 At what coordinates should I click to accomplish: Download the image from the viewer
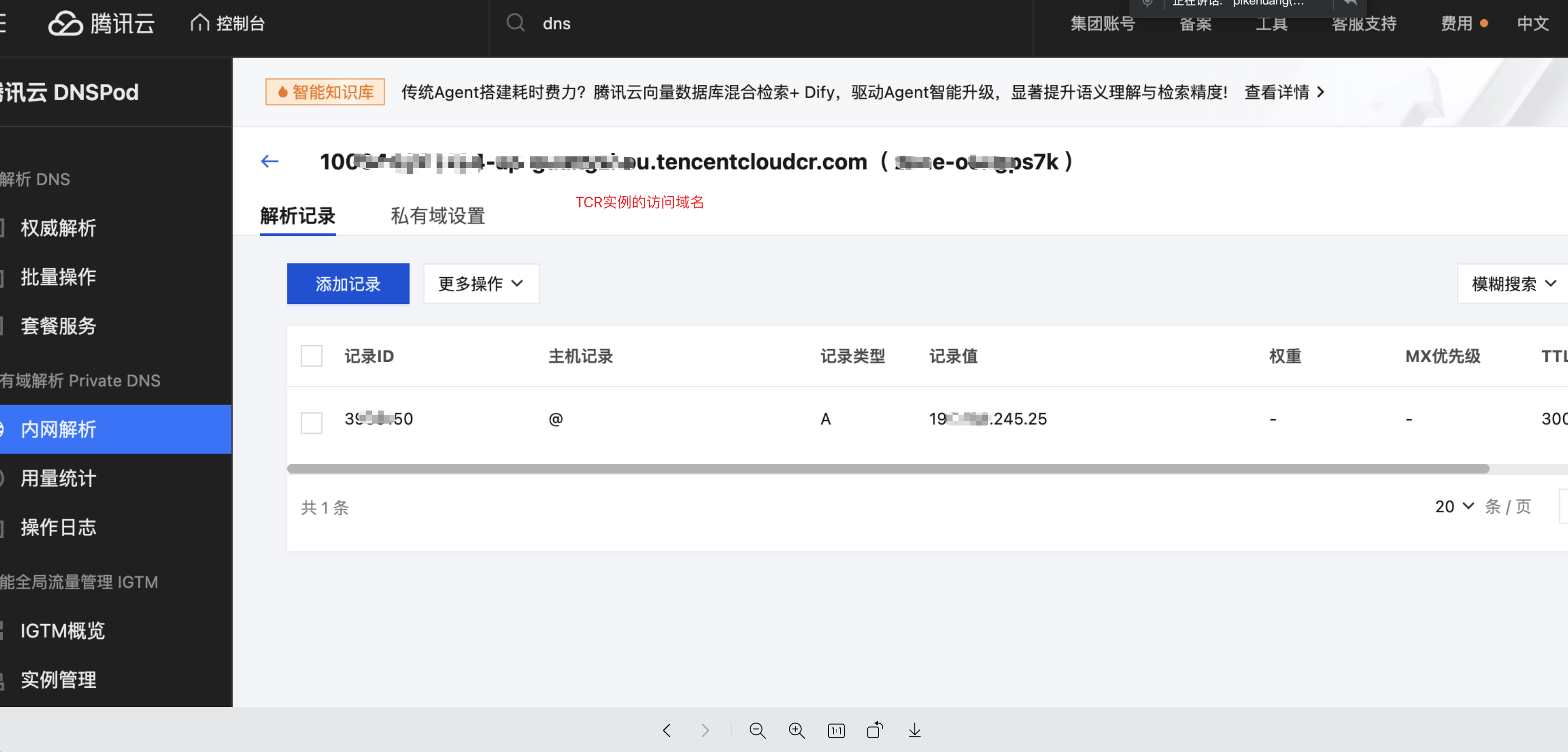(914, 730)
